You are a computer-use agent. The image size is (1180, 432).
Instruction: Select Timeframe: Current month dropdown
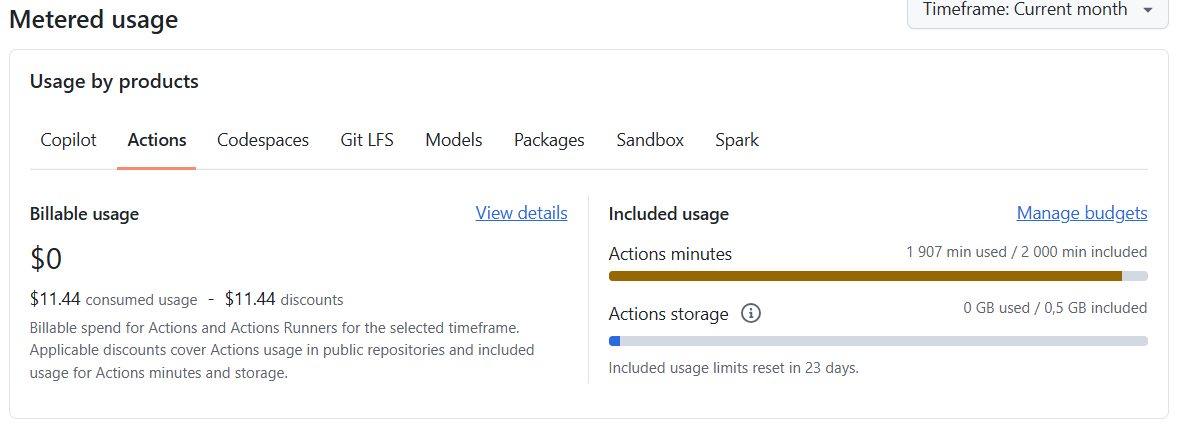pos(1038,11)
